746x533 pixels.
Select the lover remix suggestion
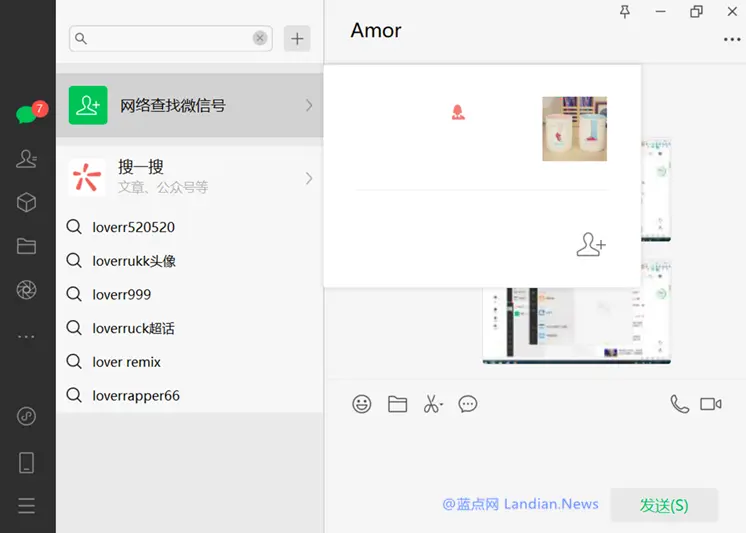pos(126,362)
